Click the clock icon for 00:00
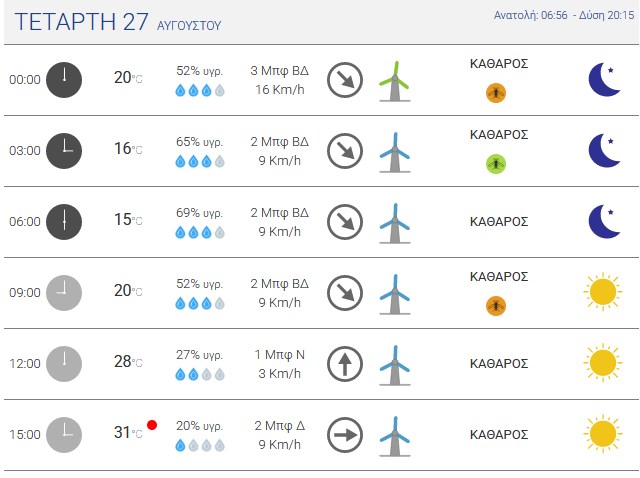 64,80
